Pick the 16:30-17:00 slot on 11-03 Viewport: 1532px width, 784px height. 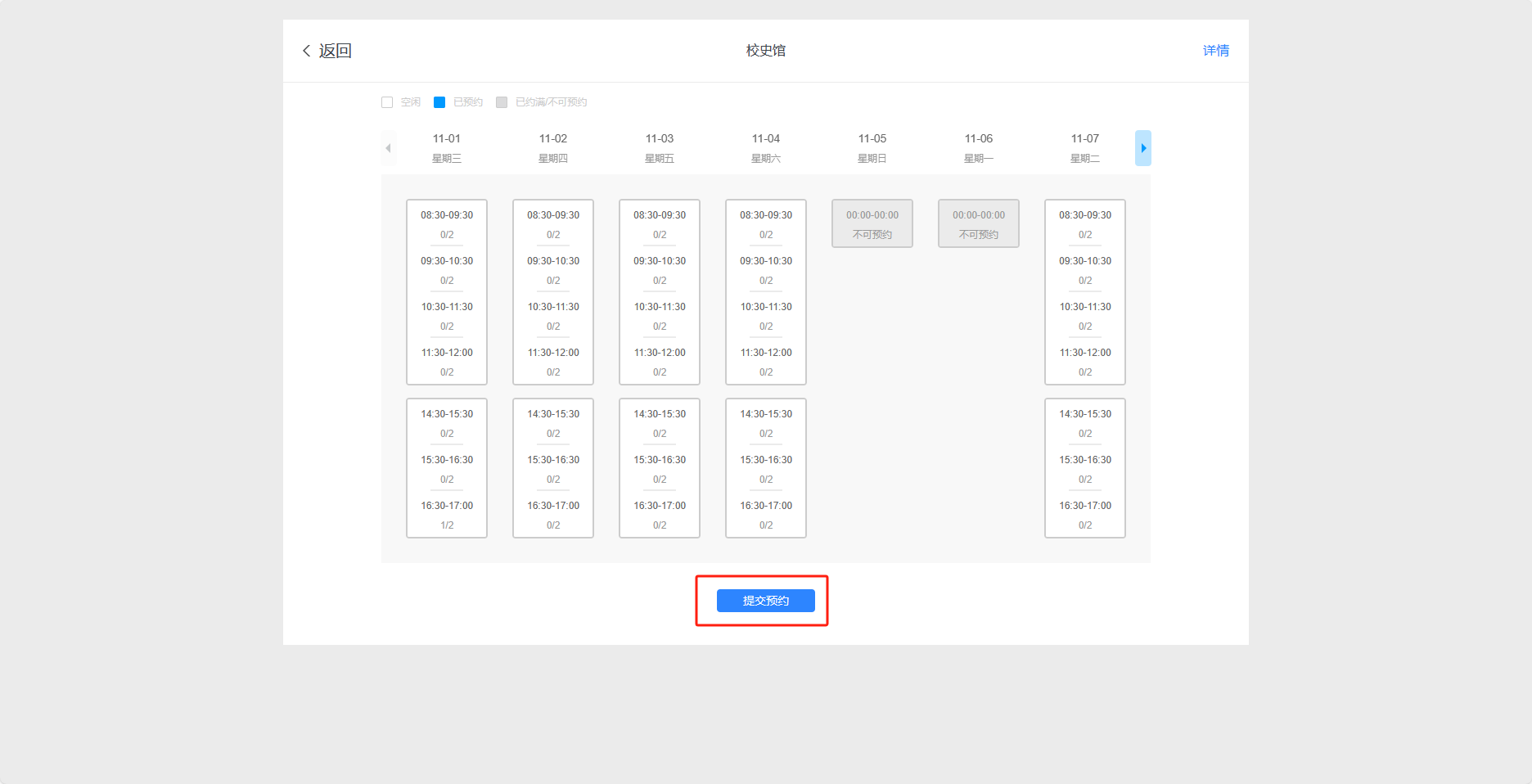point(660,515)
